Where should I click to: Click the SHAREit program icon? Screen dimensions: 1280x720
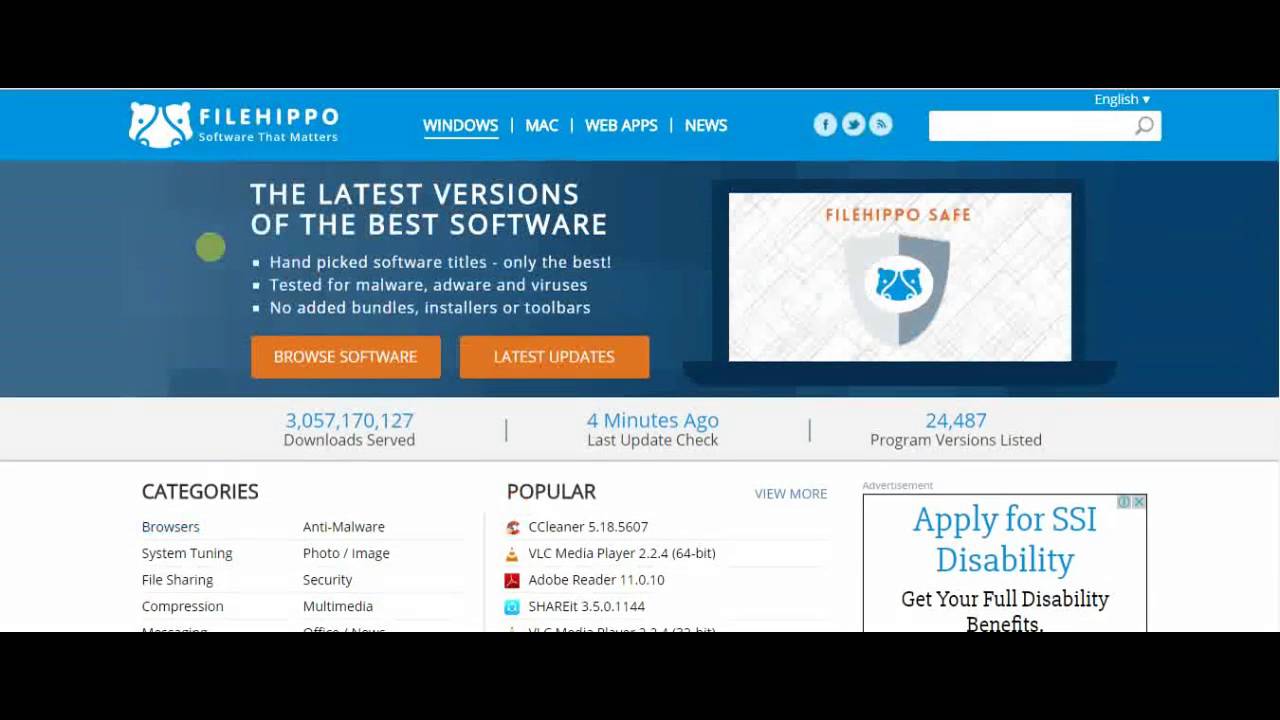[512, 606]
